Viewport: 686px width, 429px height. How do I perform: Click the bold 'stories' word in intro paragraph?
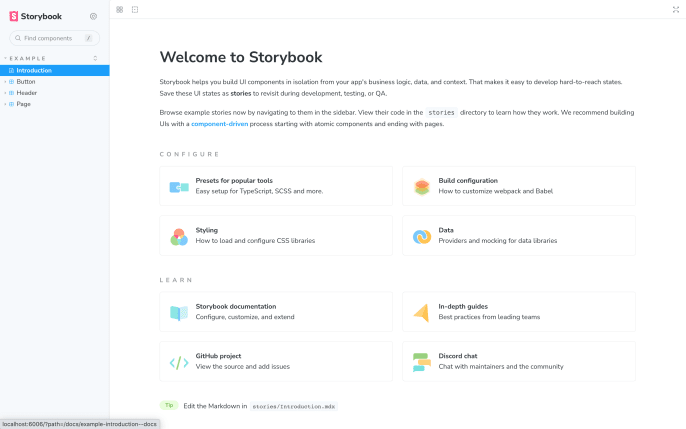[x=241, y=93]
